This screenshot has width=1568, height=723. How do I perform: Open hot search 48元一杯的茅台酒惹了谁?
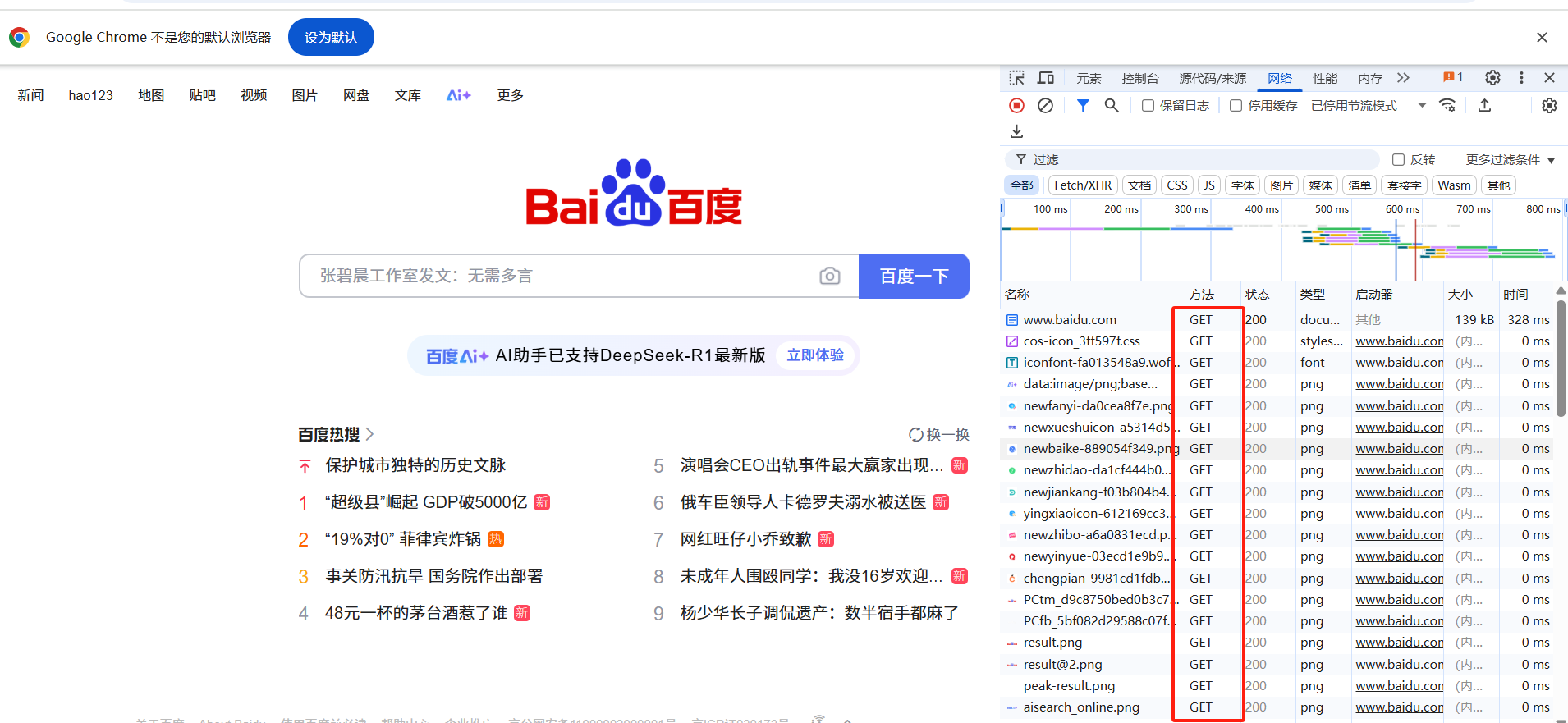click(x=416, y=613)
